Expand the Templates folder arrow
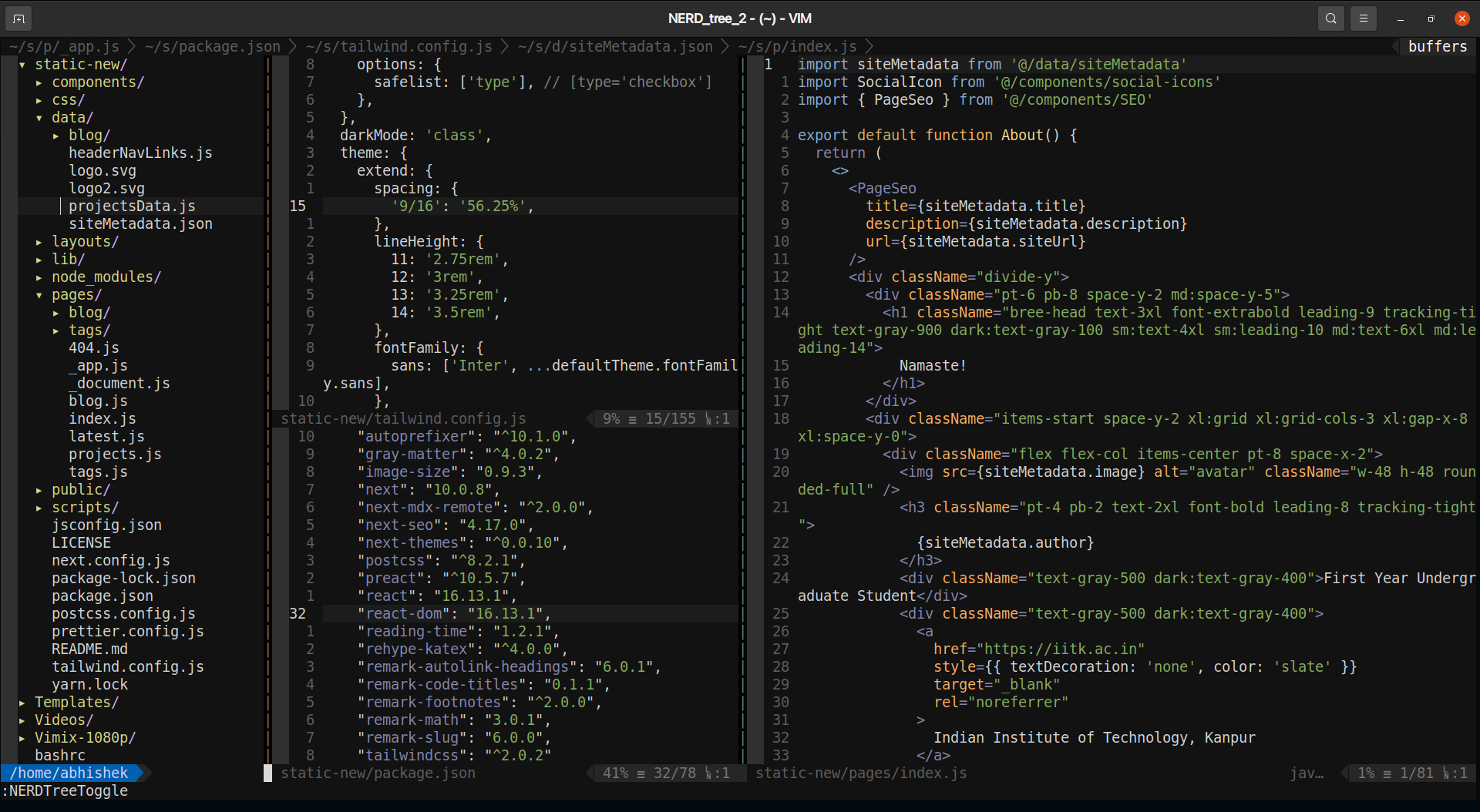 (22, 703)
